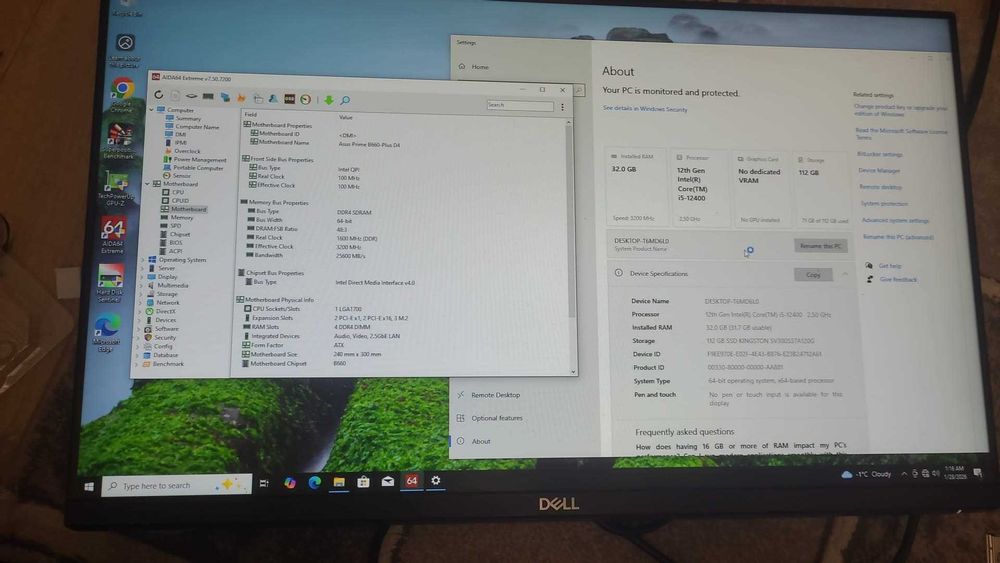Click the green download arrow in AIDA64 toolbar
The height and width of the screenshot is (563, 1000).
click(328, 99)
